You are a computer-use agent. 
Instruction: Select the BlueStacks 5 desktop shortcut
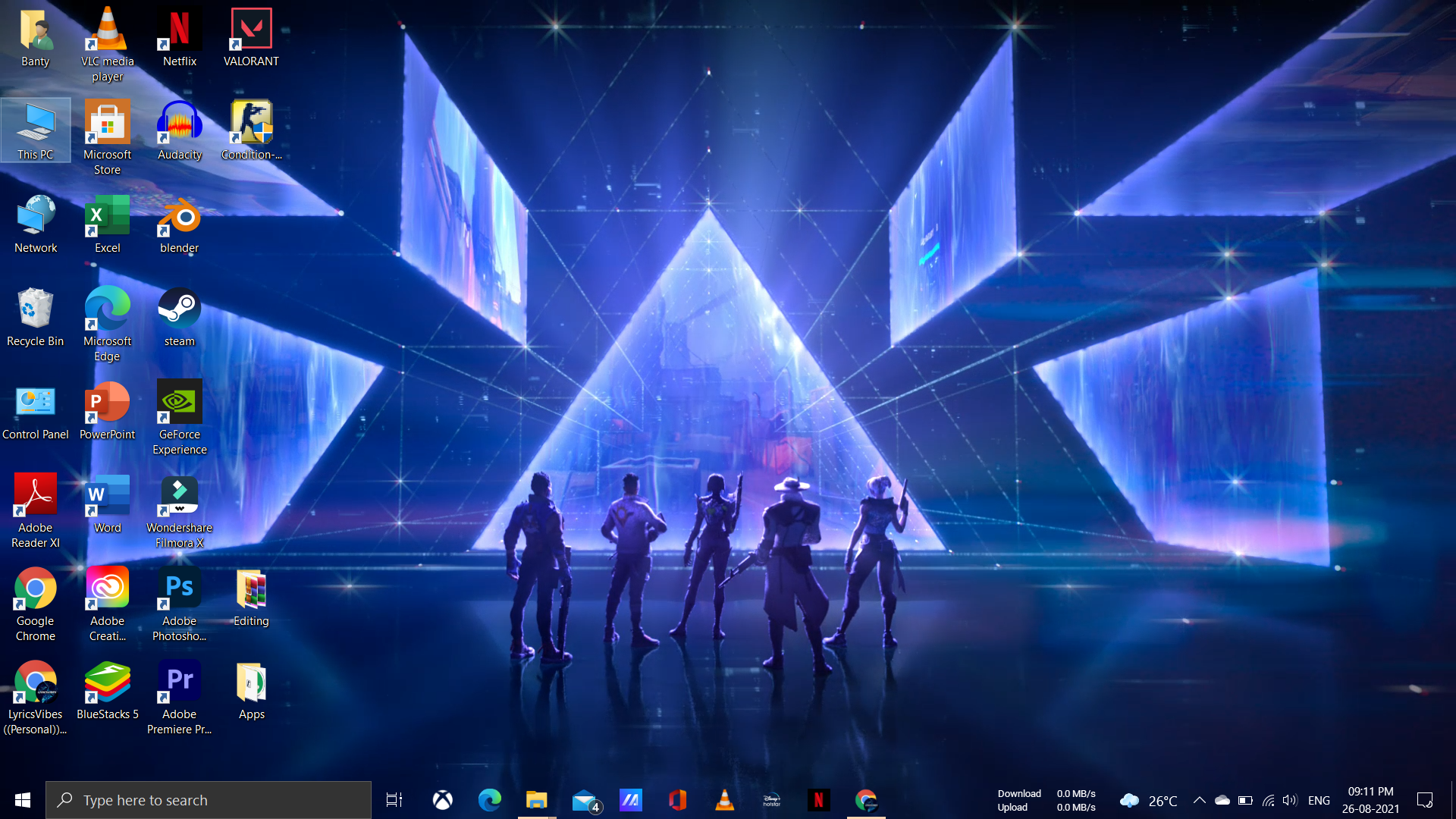click(107, 691)
